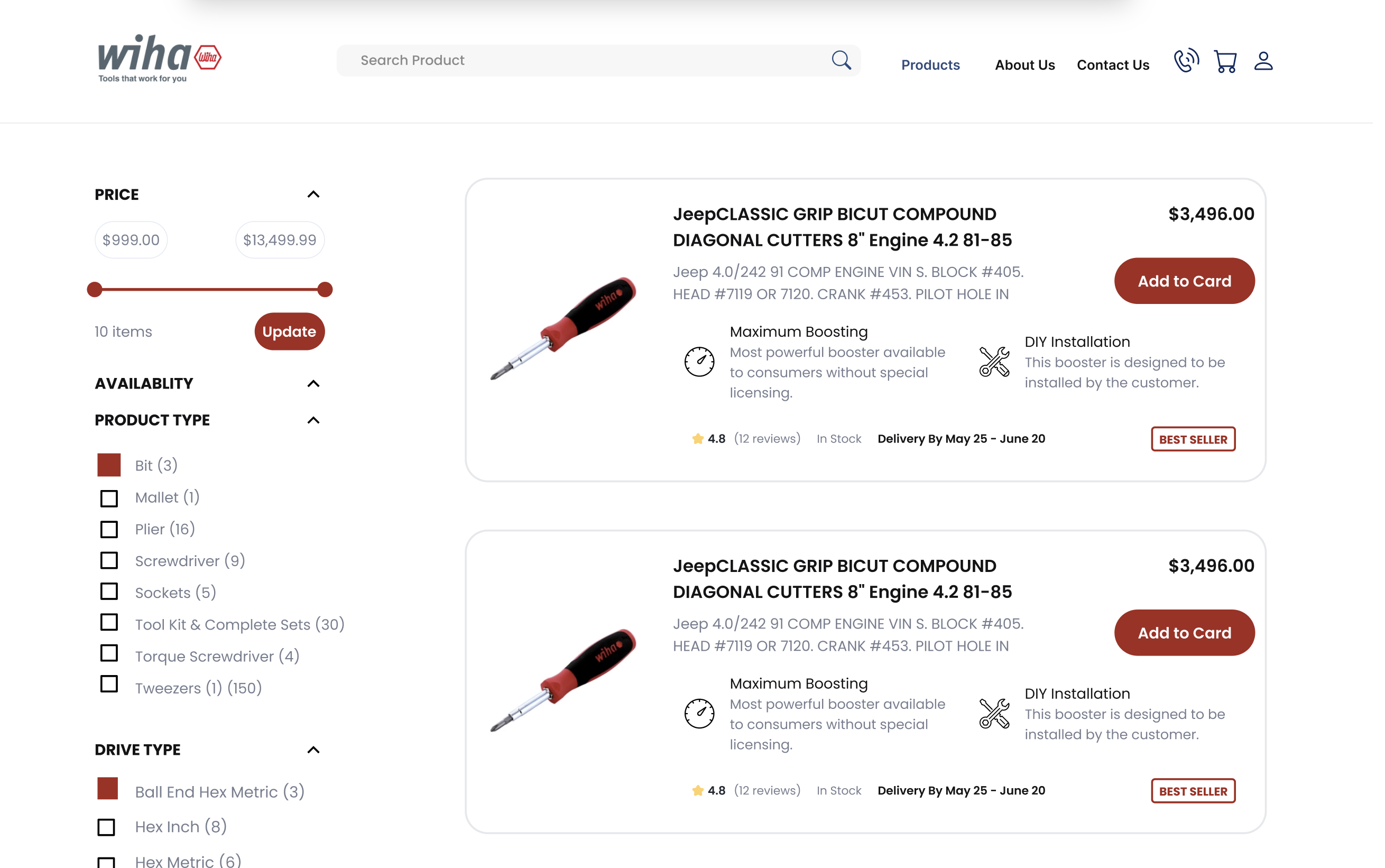Open the shopping cart icon

coord(1225,61)
